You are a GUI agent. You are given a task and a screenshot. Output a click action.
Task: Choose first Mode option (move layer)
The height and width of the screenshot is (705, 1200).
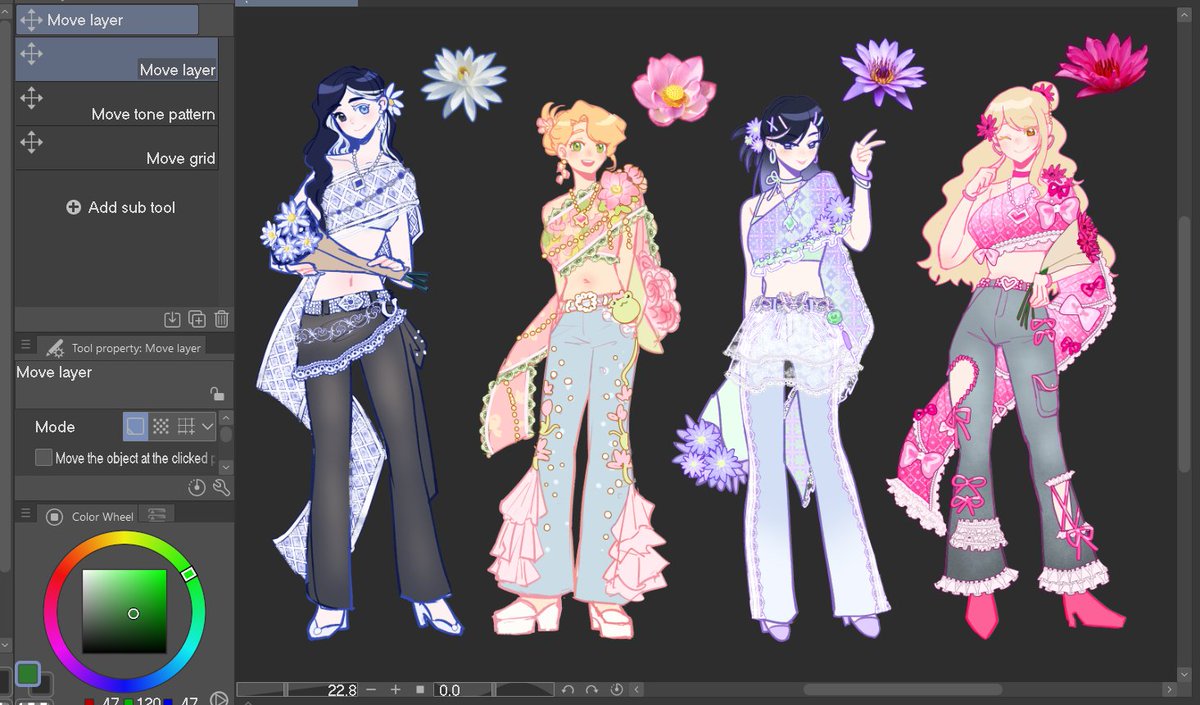click(x=135, y=426)
